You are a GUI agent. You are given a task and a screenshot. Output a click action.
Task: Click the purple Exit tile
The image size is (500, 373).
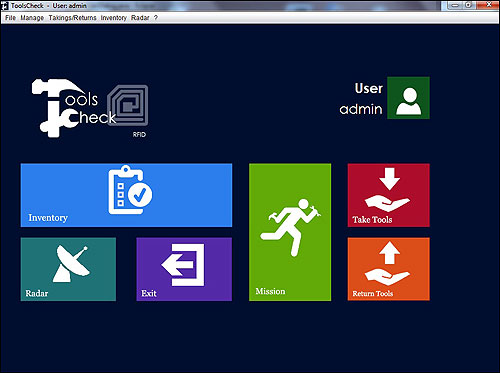click(184, 269)
